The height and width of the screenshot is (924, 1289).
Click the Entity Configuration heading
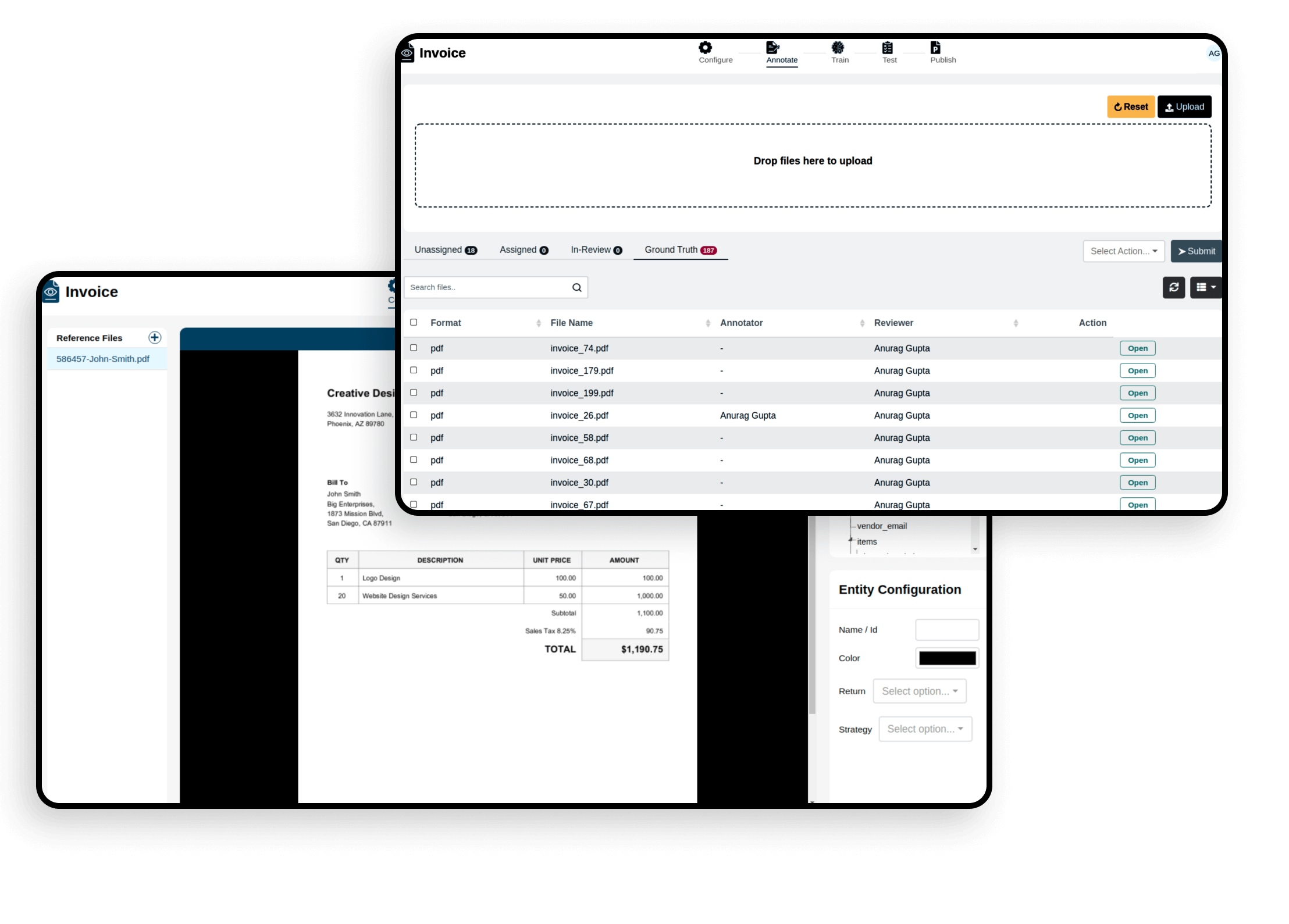click(x=899, y=589)
